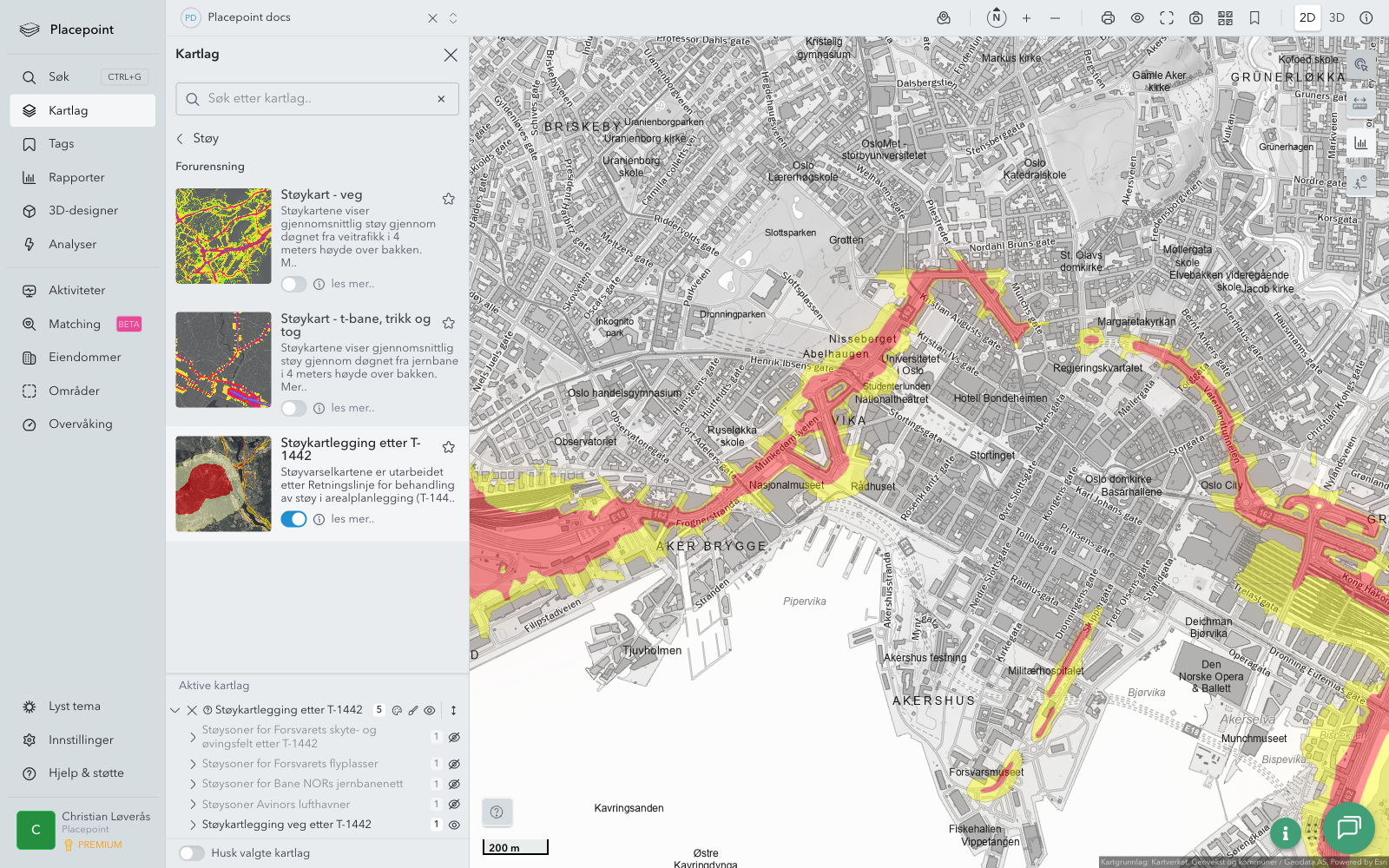Expand Støysoner for Forsvarets flyplasser sublayer
1389x868 pixels.
coord(193,764)
